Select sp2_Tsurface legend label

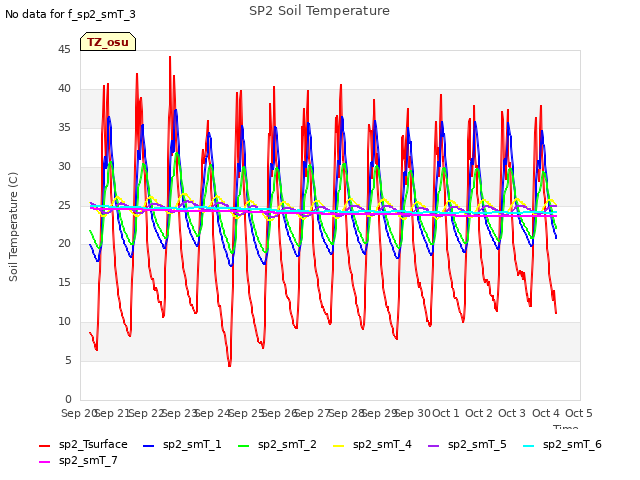coord(93,444)
